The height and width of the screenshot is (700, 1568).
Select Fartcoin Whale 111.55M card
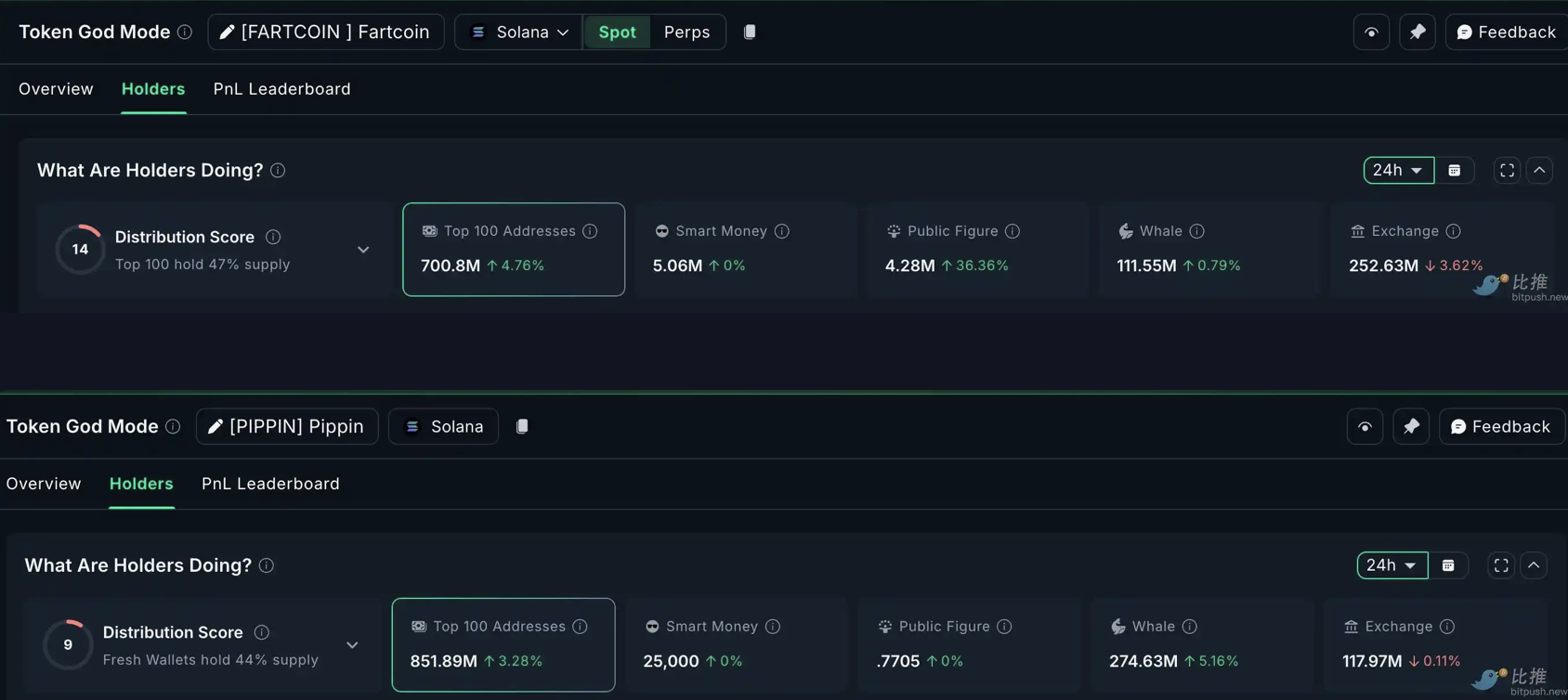(1209, 250)
